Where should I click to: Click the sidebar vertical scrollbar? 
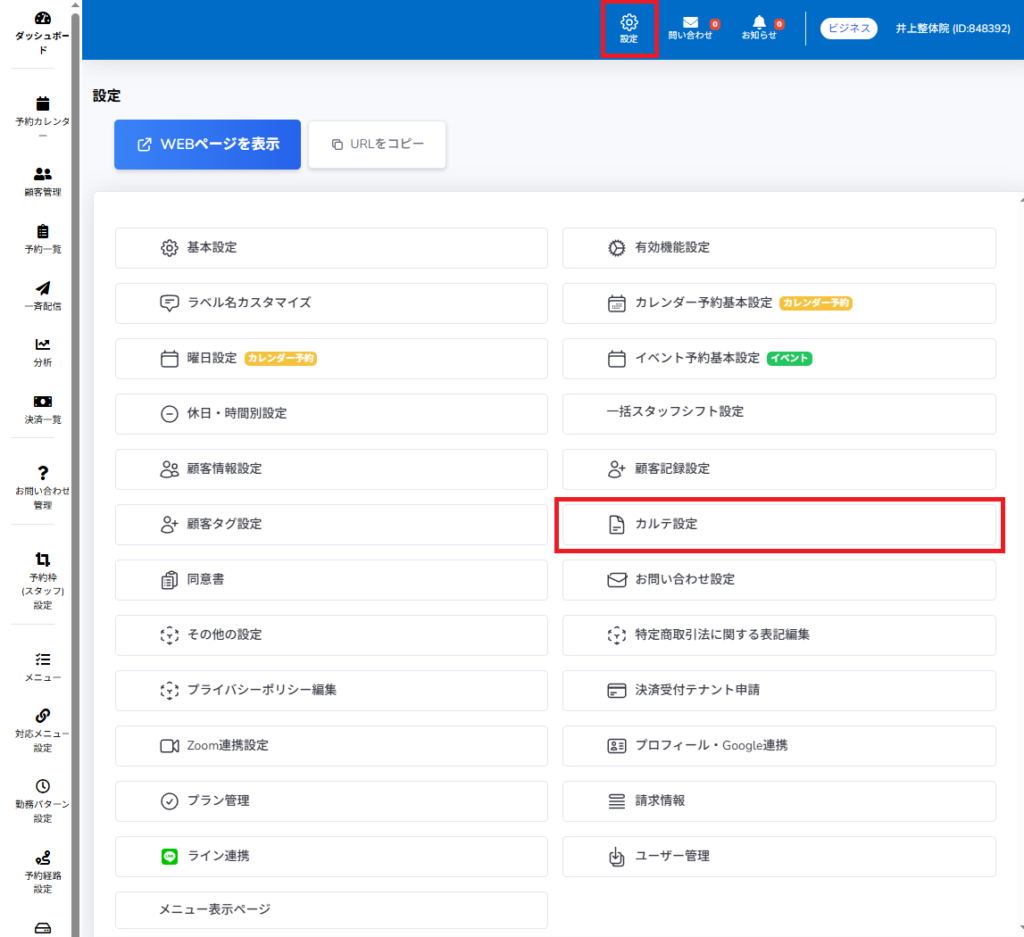76,468
